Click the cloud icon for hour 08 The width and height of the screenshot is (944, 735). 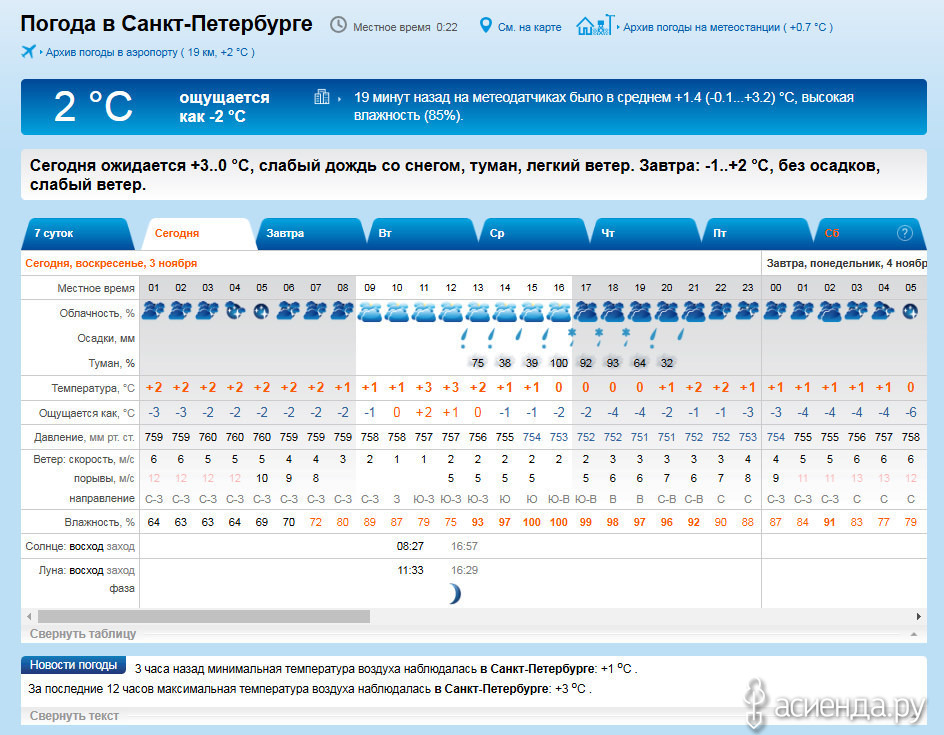(x=343, y=311)
